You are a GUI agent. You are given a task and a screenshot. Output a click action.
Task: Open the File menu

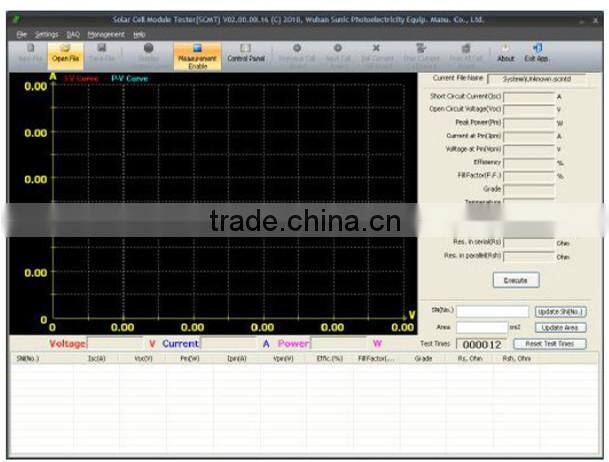click(x=21, y=34)
